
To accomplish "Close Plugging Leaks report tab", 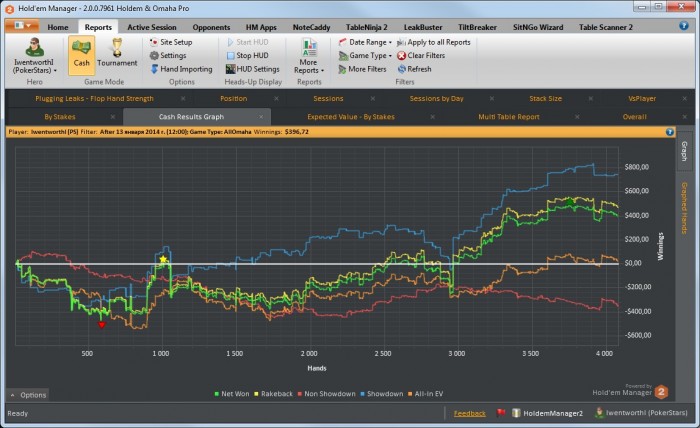I will [x=183, y=99].
